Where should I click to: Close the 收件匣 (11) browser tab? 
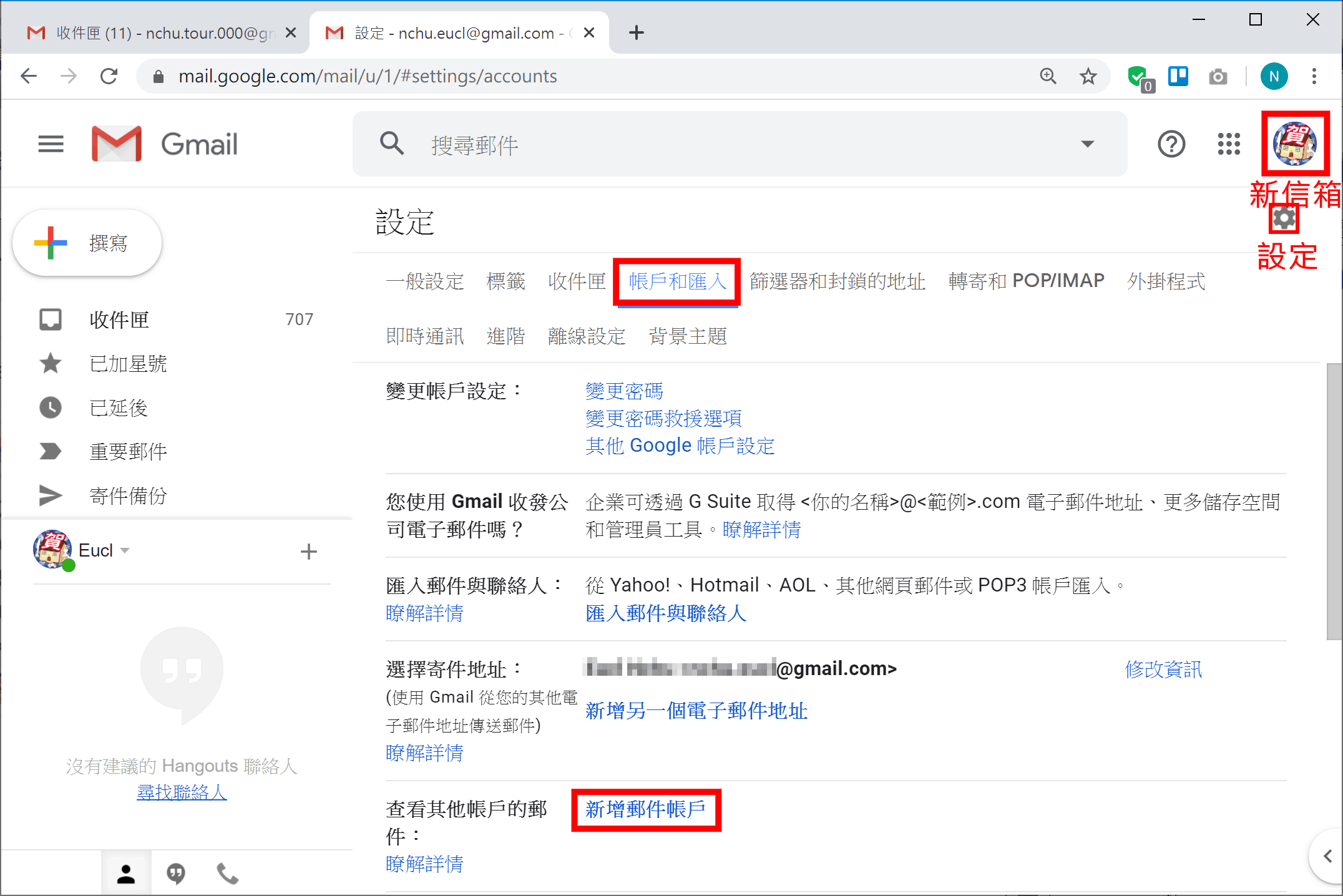point(290,32)
